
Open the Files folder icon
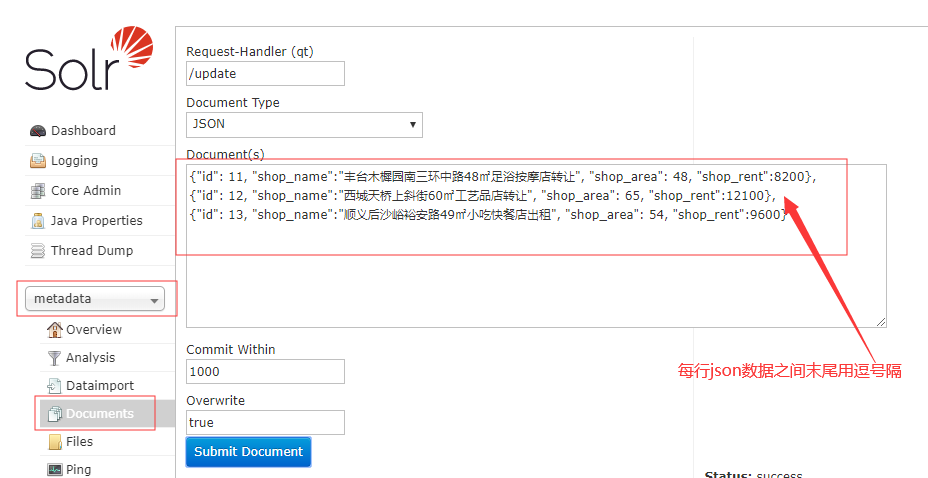coord(55,442)
